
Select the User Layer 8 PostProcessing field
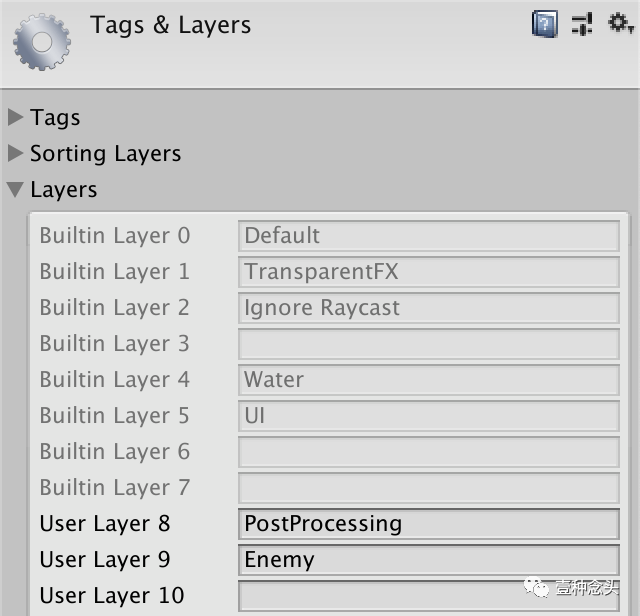point(429,523)
